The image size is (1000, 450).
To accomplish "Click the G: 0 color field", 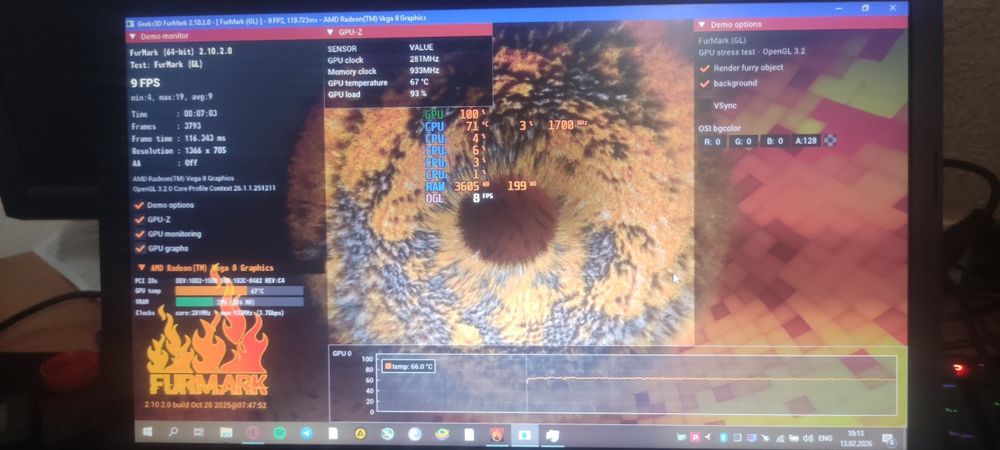I will click(x=744, y=141).
